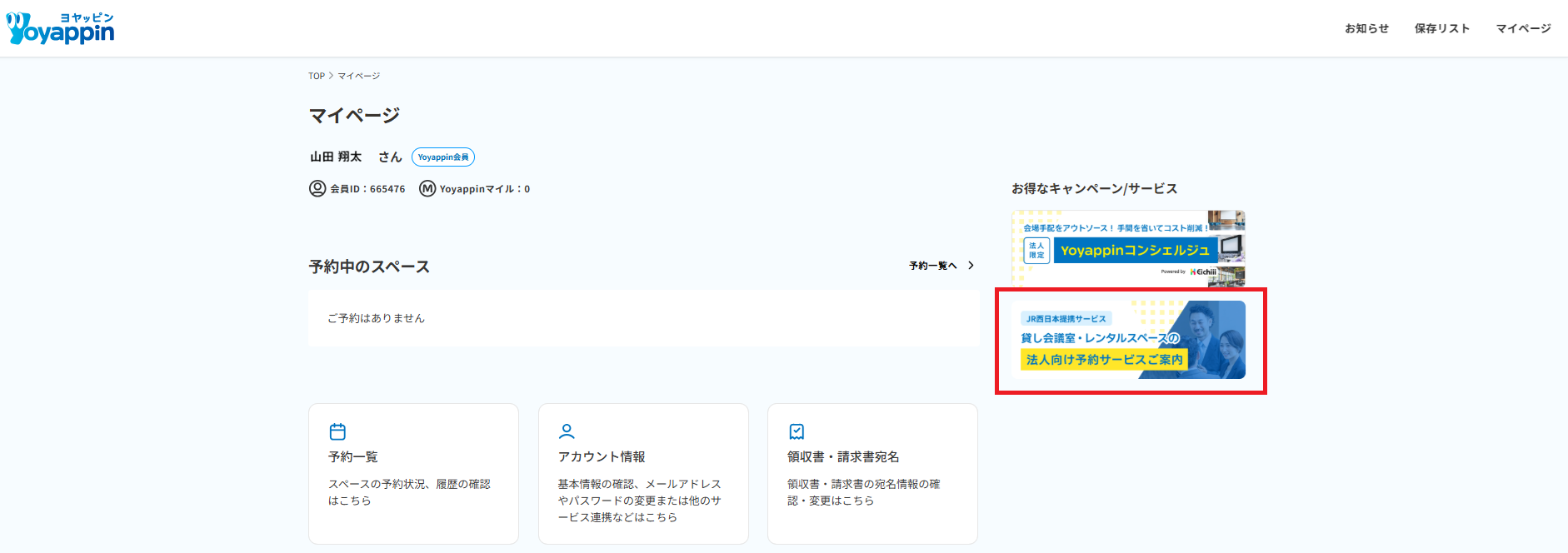Open 保存リスト in the top navigation

[1441, 28]
